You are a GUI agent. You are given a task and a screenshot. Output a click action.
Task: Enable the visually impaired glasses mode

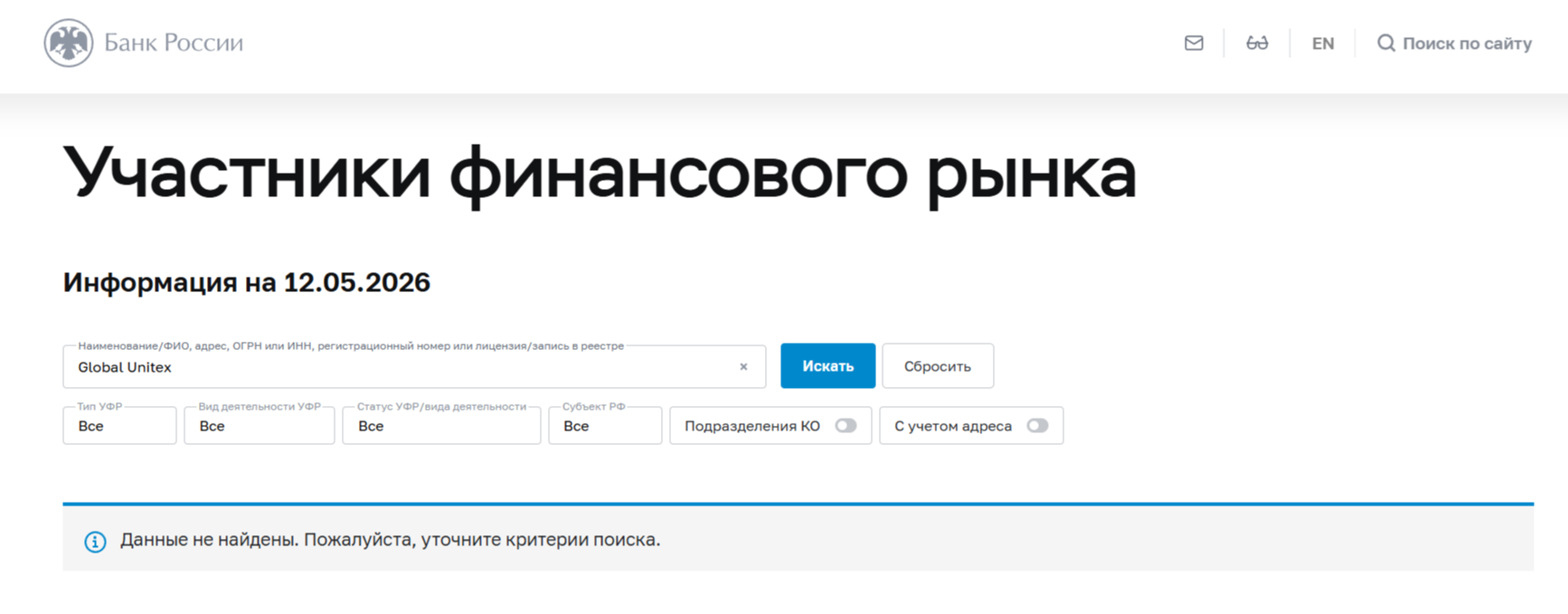tap(1257, 43)
